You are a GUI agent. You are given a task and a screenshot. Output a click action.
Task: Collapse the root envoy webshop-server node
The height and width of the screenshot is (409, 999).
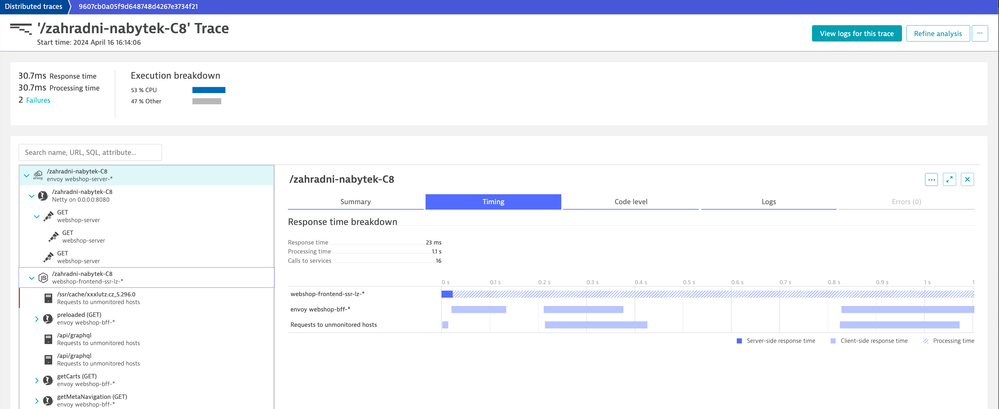click(27, 175)
